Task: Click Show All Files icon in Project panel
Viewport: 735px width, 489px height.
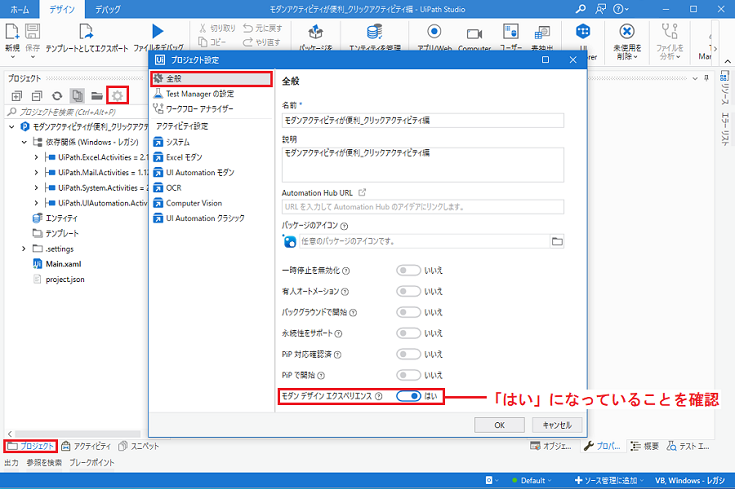Action: click(x=77, y=96)
